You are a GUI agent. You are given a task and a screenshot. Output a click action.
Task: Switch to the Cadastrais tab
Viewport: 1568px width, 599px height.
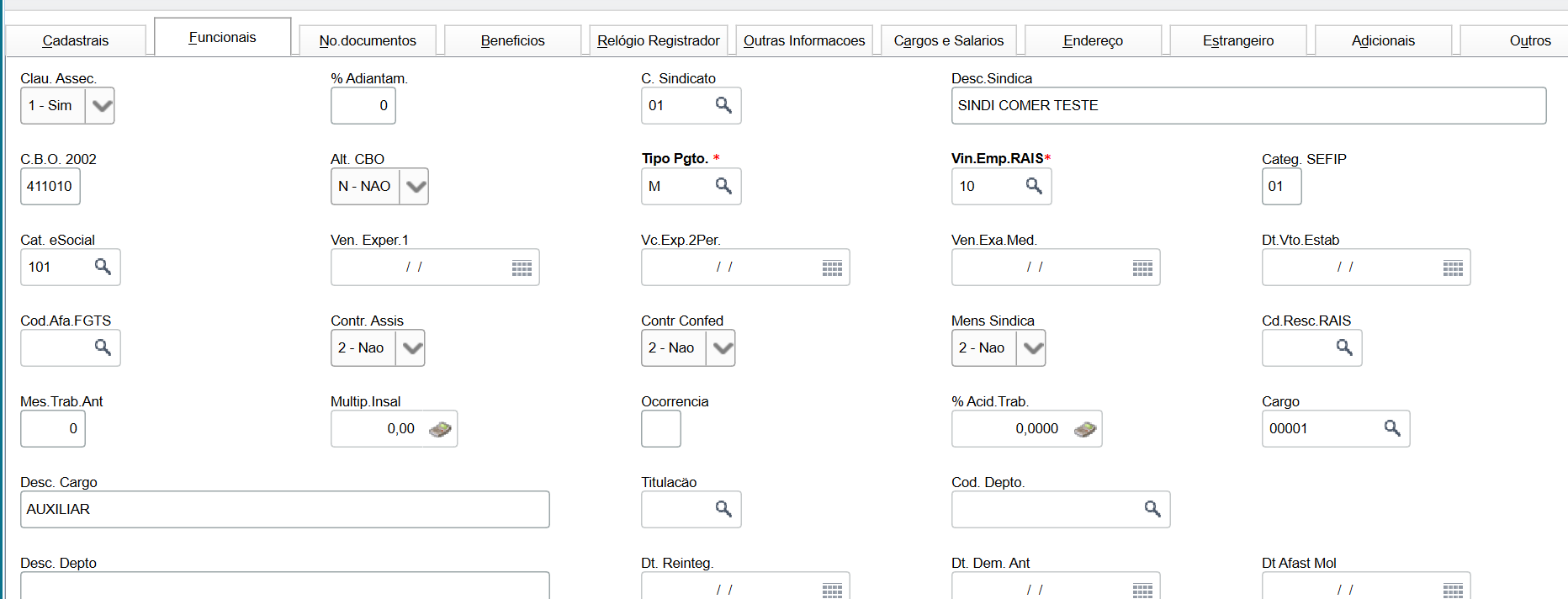click(76, 40)
